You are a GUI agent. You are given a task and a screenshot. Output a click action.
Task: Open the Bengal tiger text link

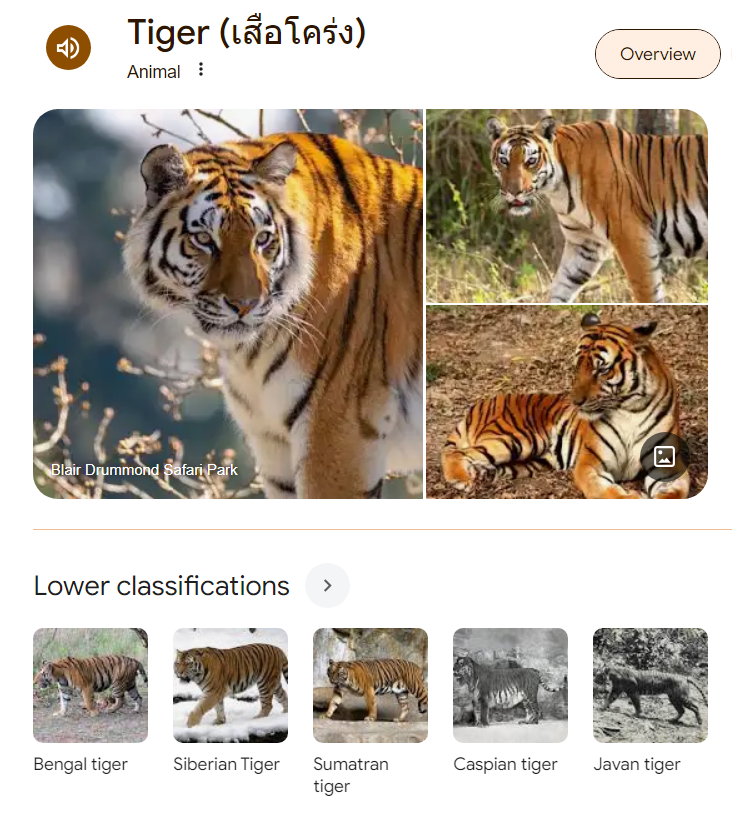tap(80, 764)
